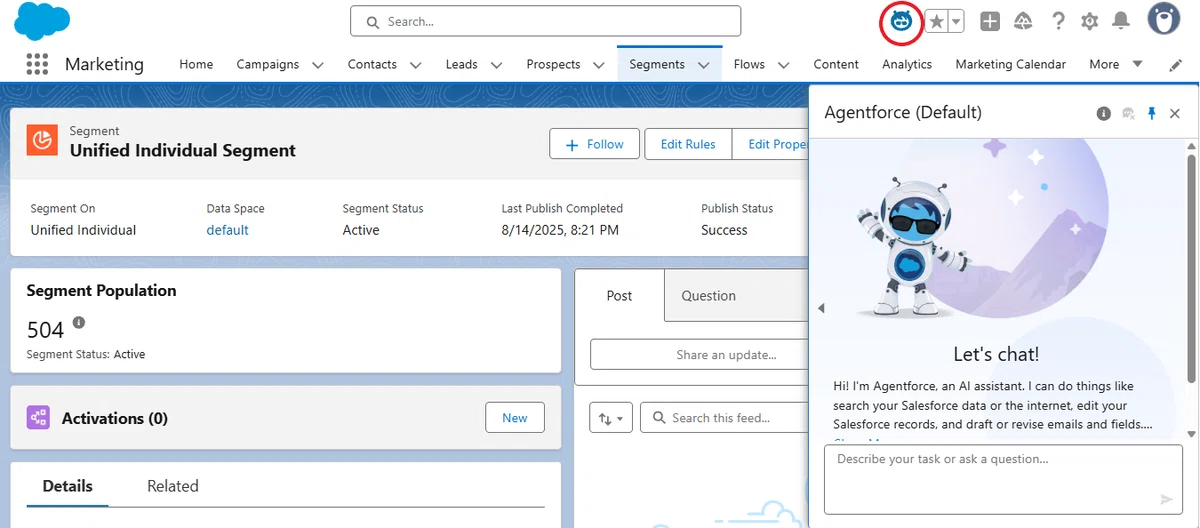The height and width of the screenshot is (528, 1200).
Task: Expand the Leads tab chevron
Action: pos(497,65)
